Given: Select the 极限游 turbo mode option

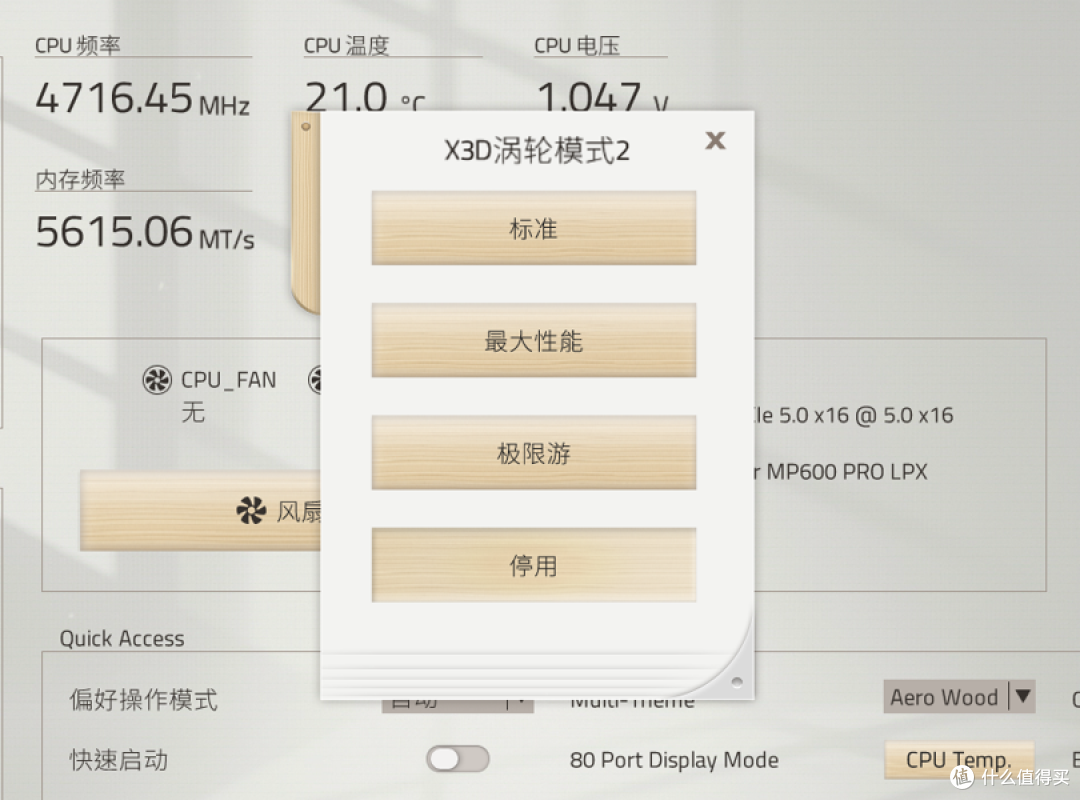Looking at the screenshot, I should click(x=534, y=453).
